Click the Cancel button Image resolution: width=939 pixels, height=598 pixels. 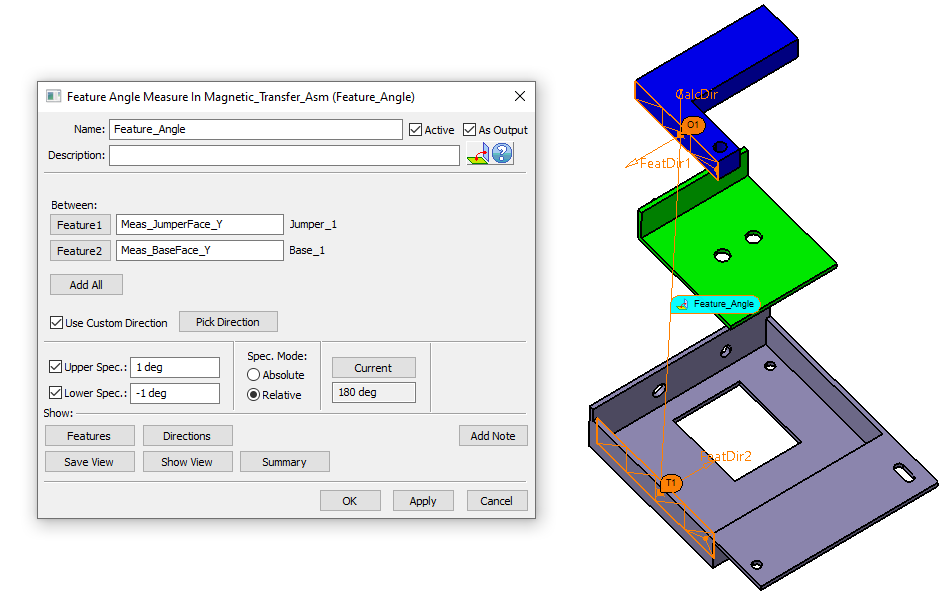click(x=496, y=501)
